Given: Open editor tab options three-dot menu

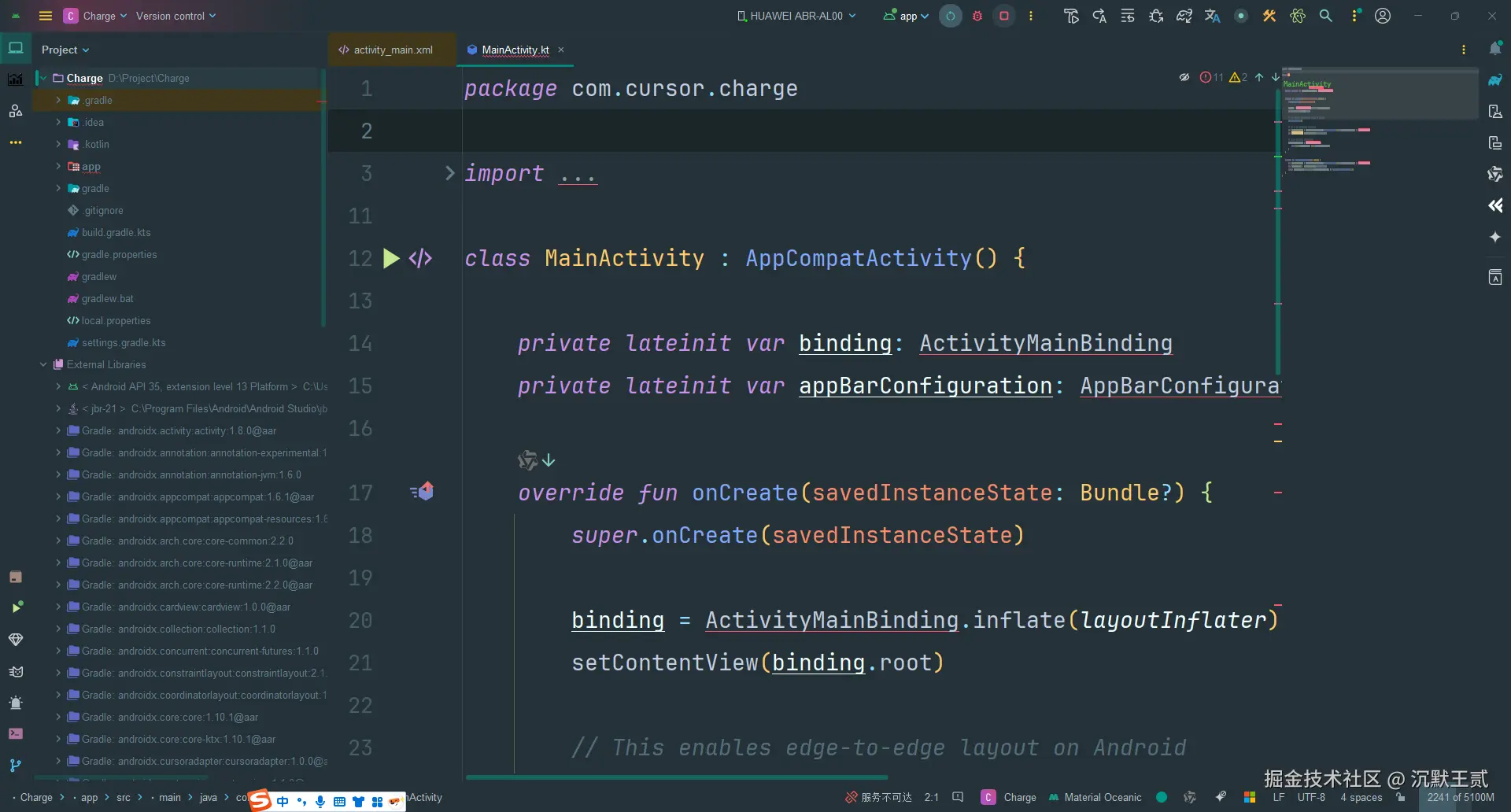Looking at the screenshot, I should coord(1464,50).
